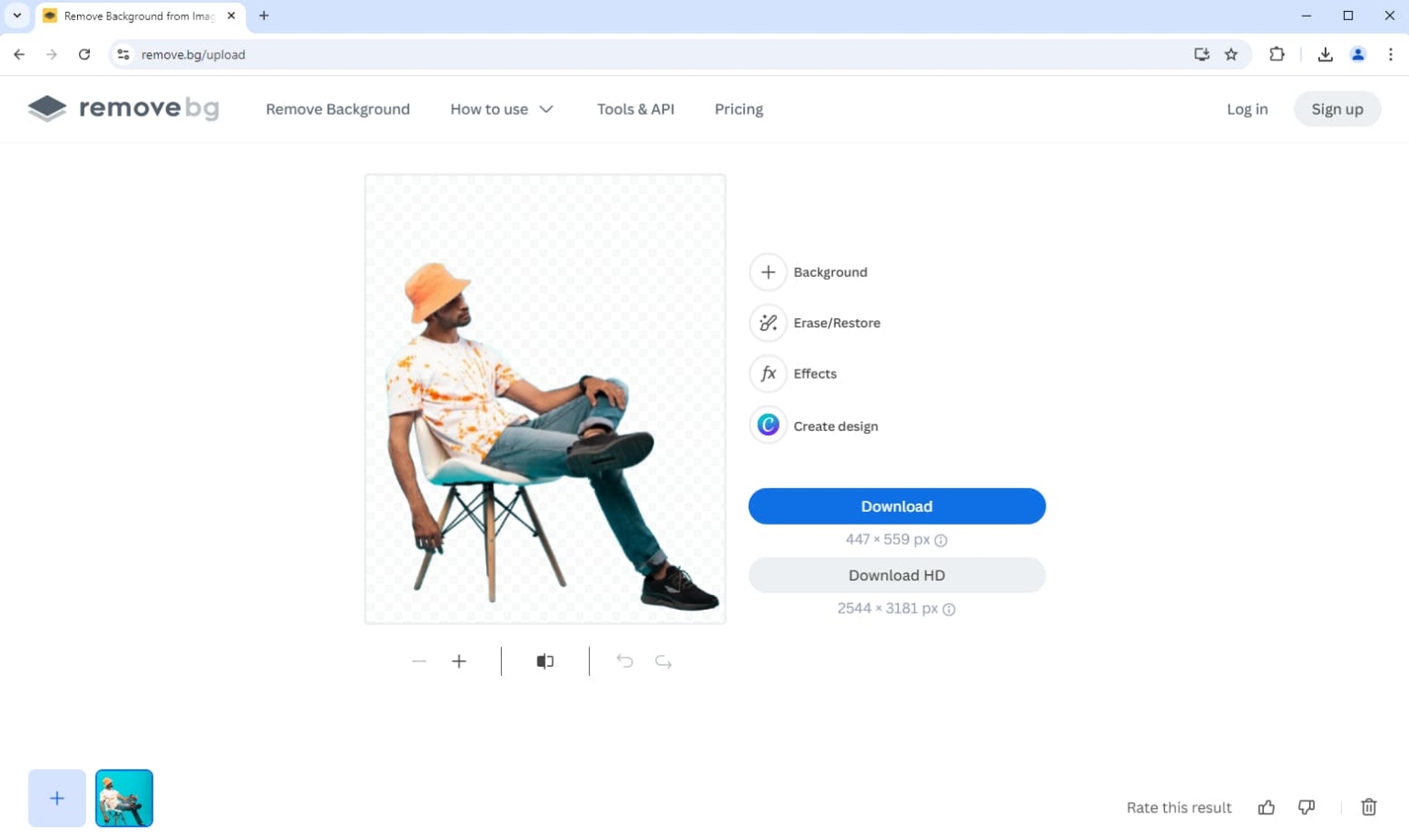Screen dimensions: 1409x840
Task: Delete the result with the trash icon
Action: click(1369, 807)
